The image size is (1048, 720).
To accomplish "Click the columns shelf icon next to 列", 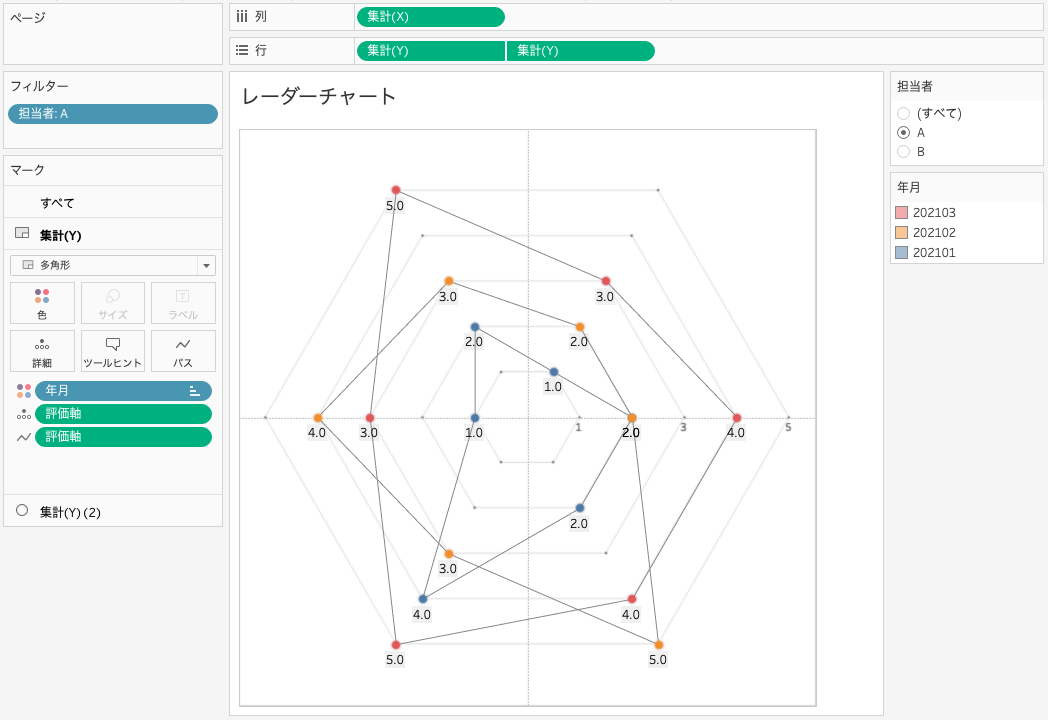I will (242, 17).
